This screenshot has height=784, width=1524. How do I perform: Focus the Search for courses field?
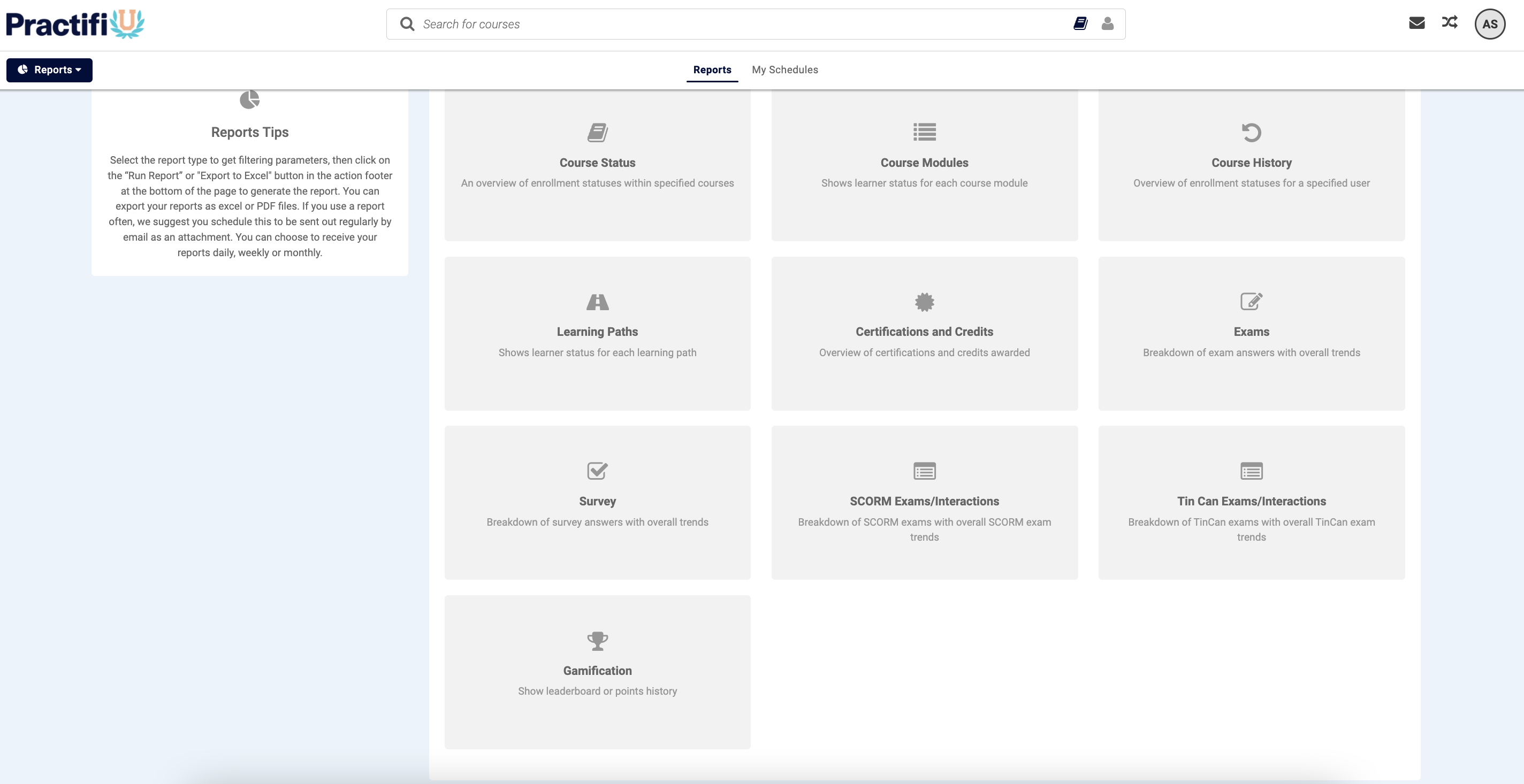point(756,24)
